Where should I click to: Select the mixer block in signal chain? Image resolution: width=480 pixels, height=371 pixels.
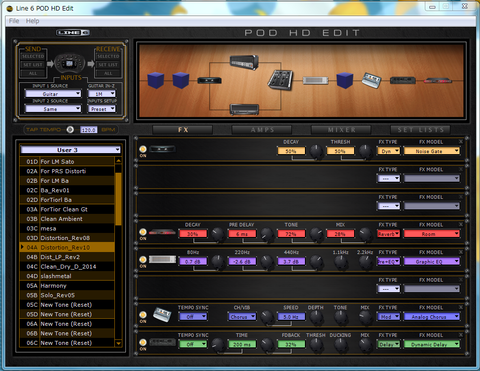click(x=280, y=80)
